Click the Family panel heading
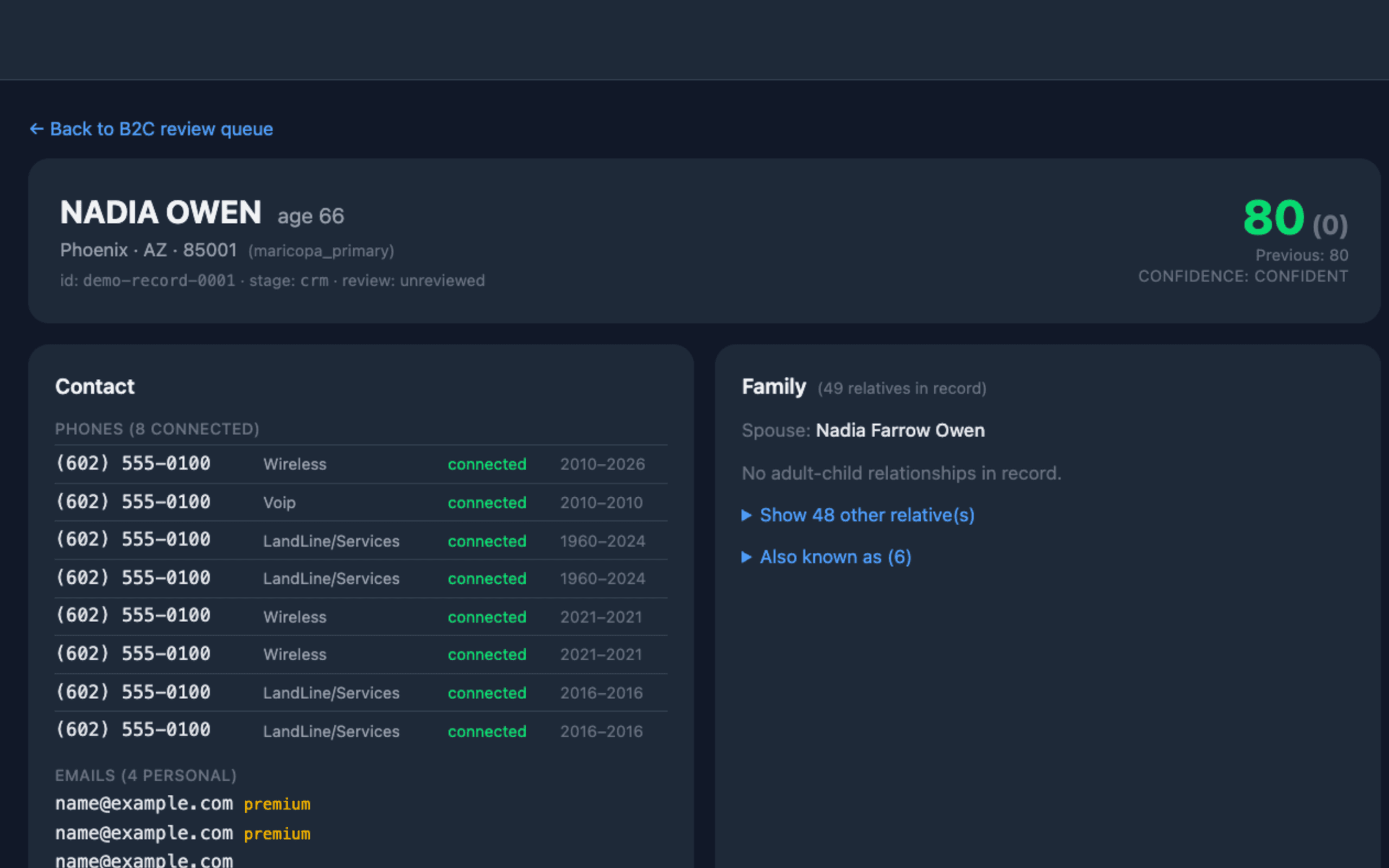1389x868 pixels. click(774, 386)
